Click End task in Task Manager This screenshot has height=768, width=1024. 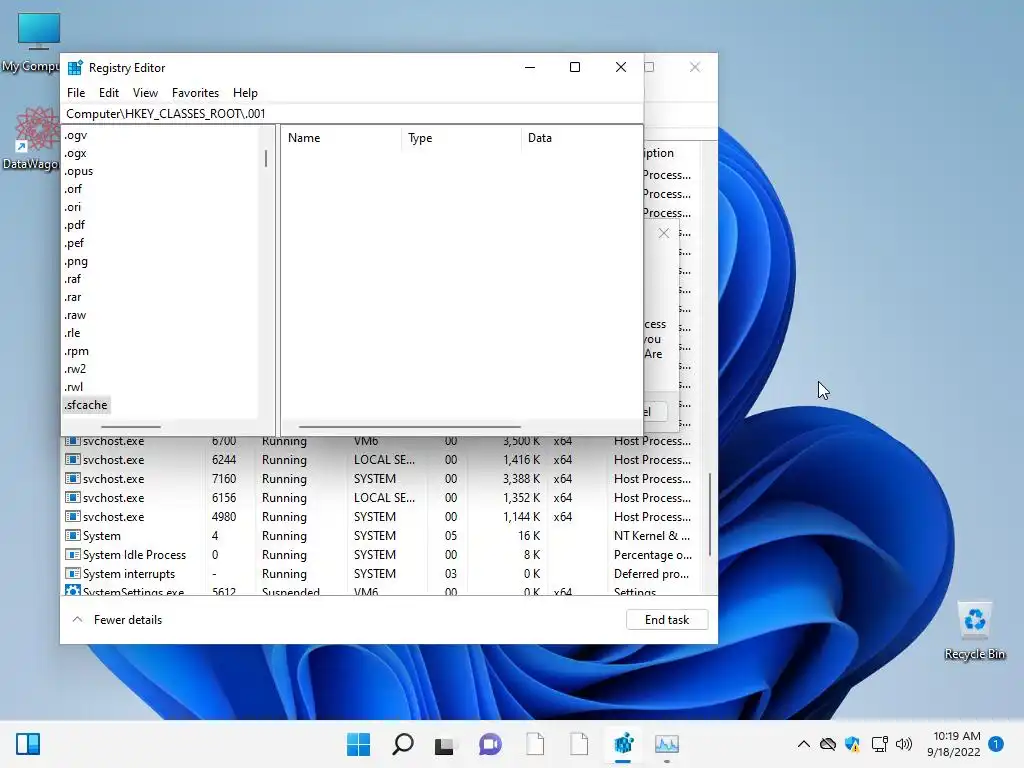pos(667,620)
